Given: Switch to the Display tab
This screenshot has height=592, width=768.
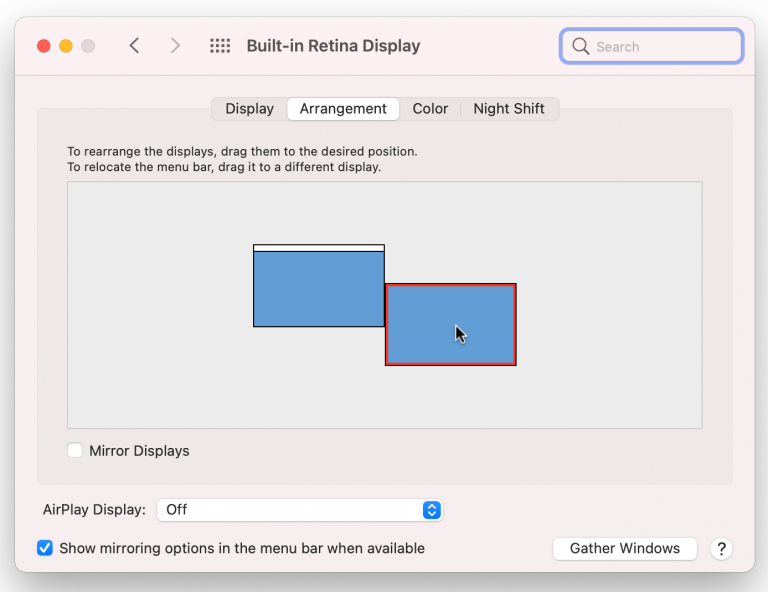Looking at the screenshot, I should pos(249,109).
